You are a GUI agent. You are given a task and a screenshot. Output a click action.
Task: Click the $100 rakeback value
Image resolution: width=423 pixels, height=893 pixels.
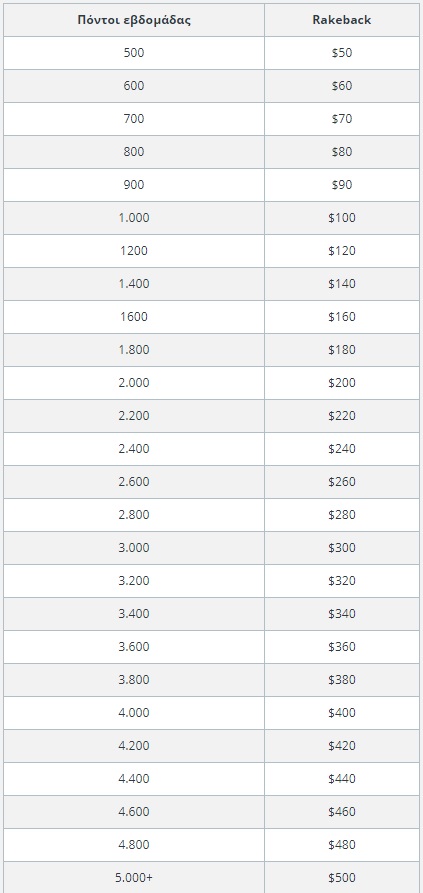pos(342,218)
